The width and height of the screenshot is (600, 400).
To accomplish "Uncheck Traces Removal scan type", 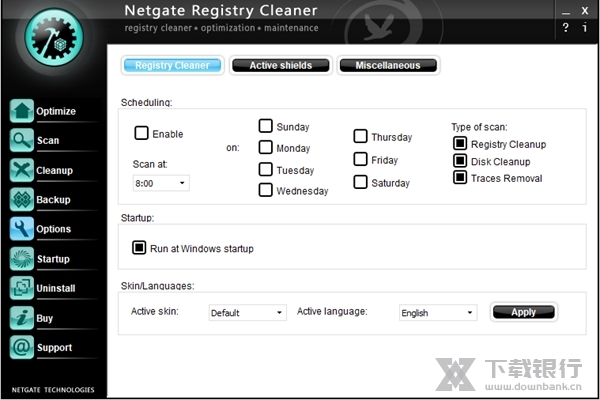I will coord(460,178).
